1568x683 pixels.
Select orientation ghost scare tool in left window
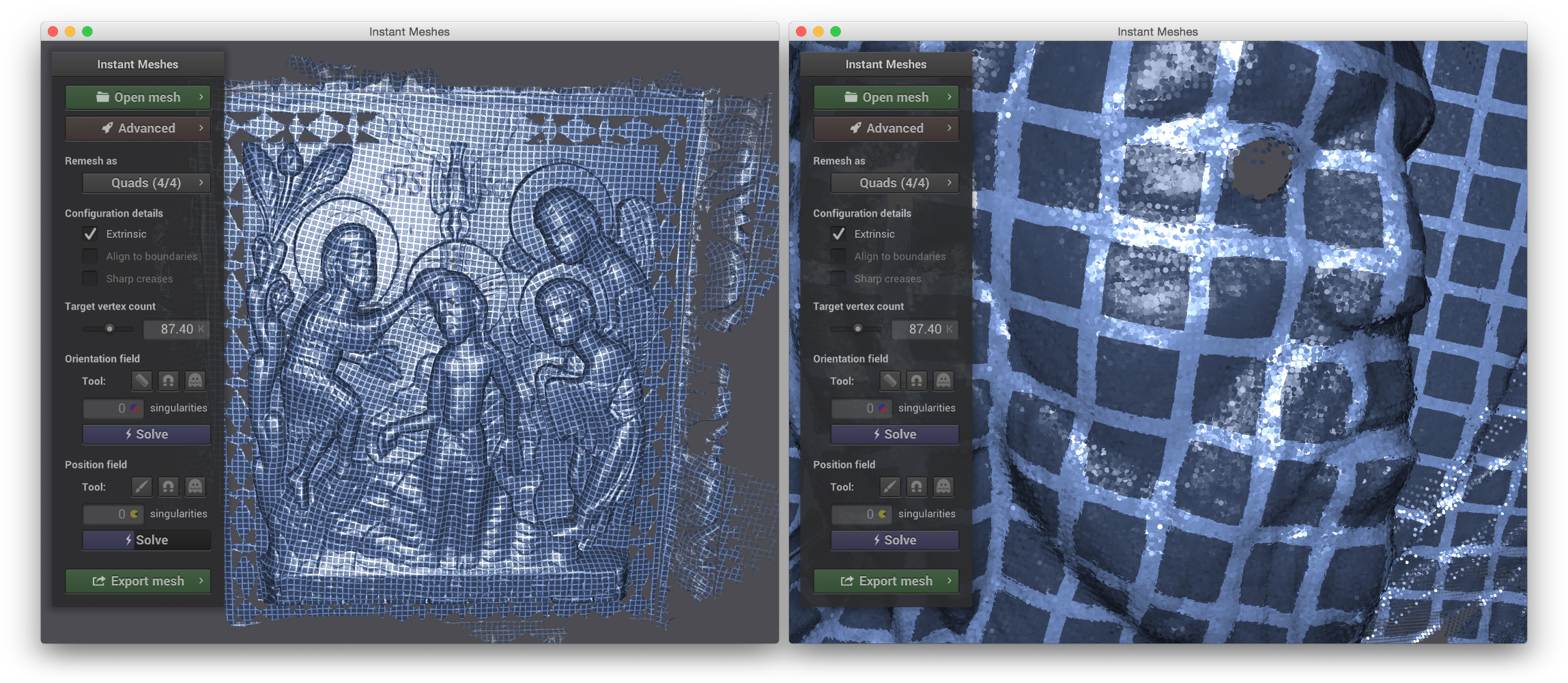(195, 380)
